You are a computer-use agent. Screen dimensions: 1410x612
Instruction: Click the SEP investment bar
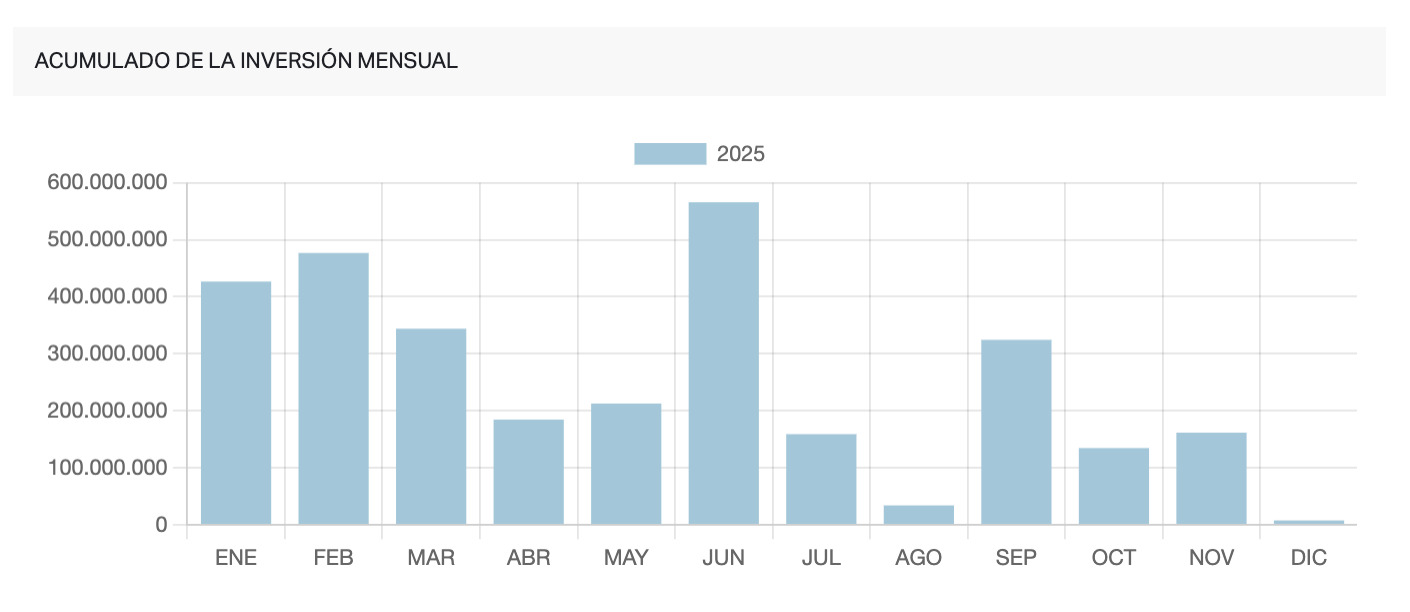tap(1016, 432)
